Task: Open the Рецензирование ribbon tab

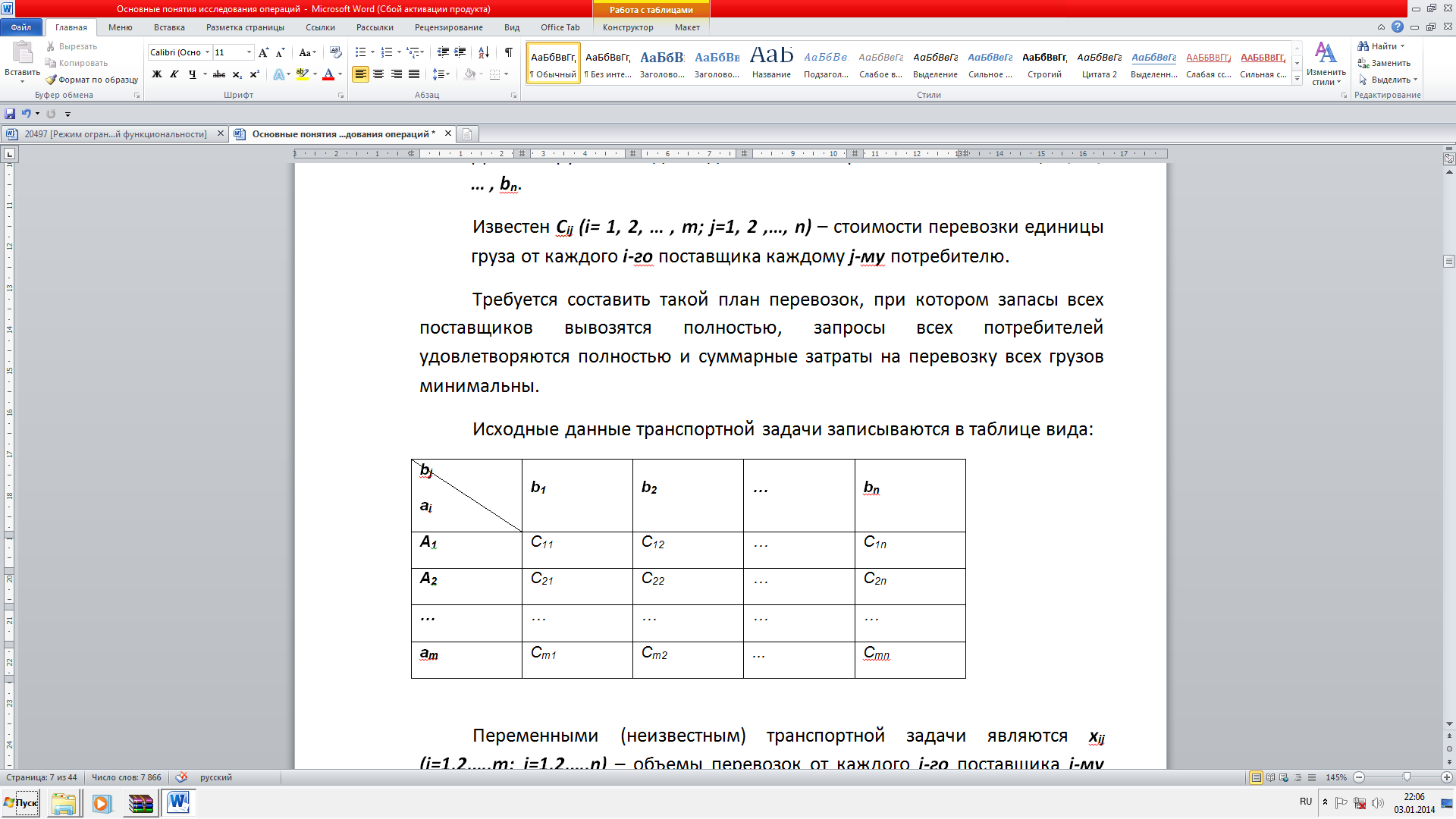Action: click(449, 27)
